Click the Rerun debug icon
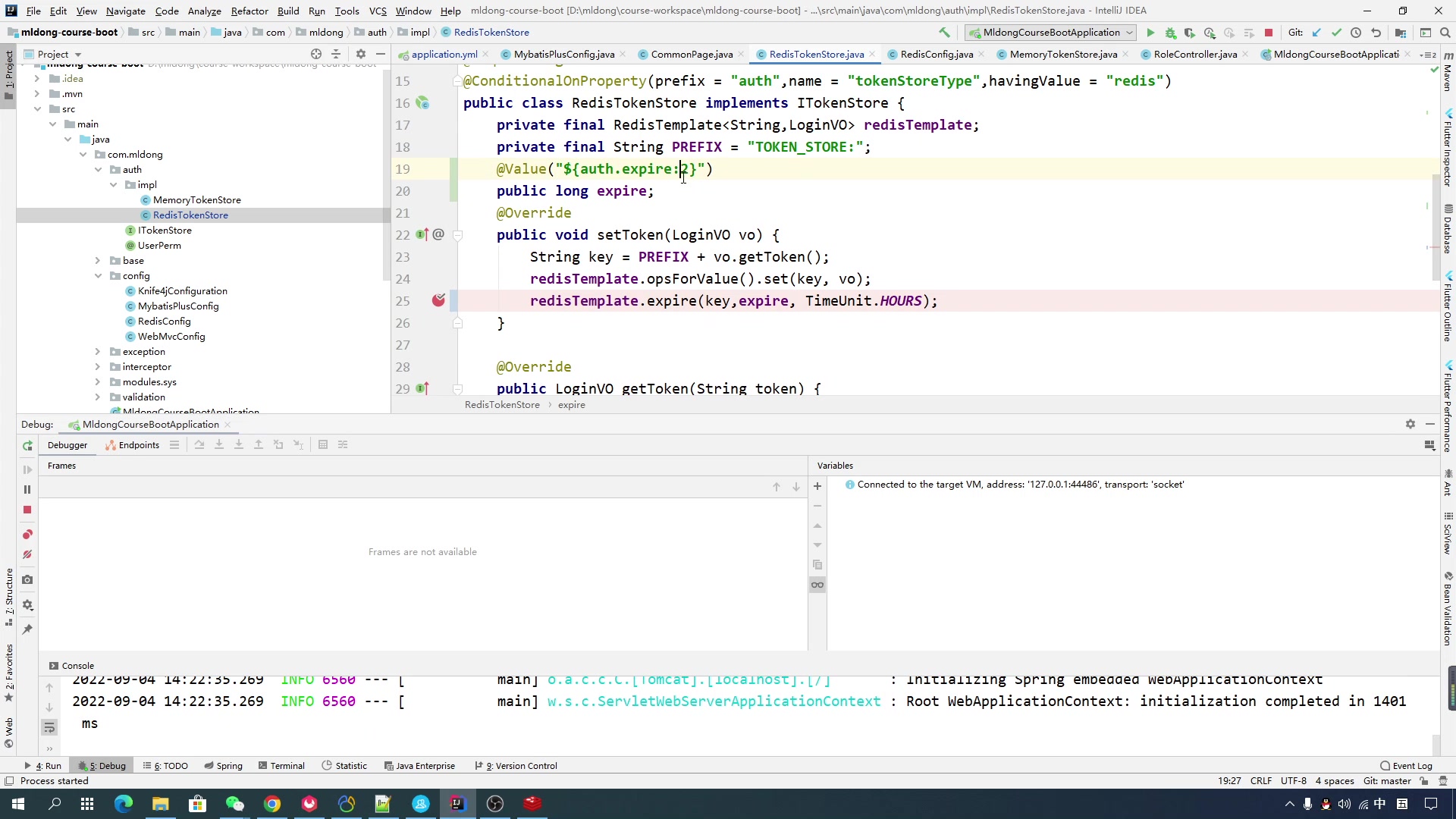 tap(27, 446)
